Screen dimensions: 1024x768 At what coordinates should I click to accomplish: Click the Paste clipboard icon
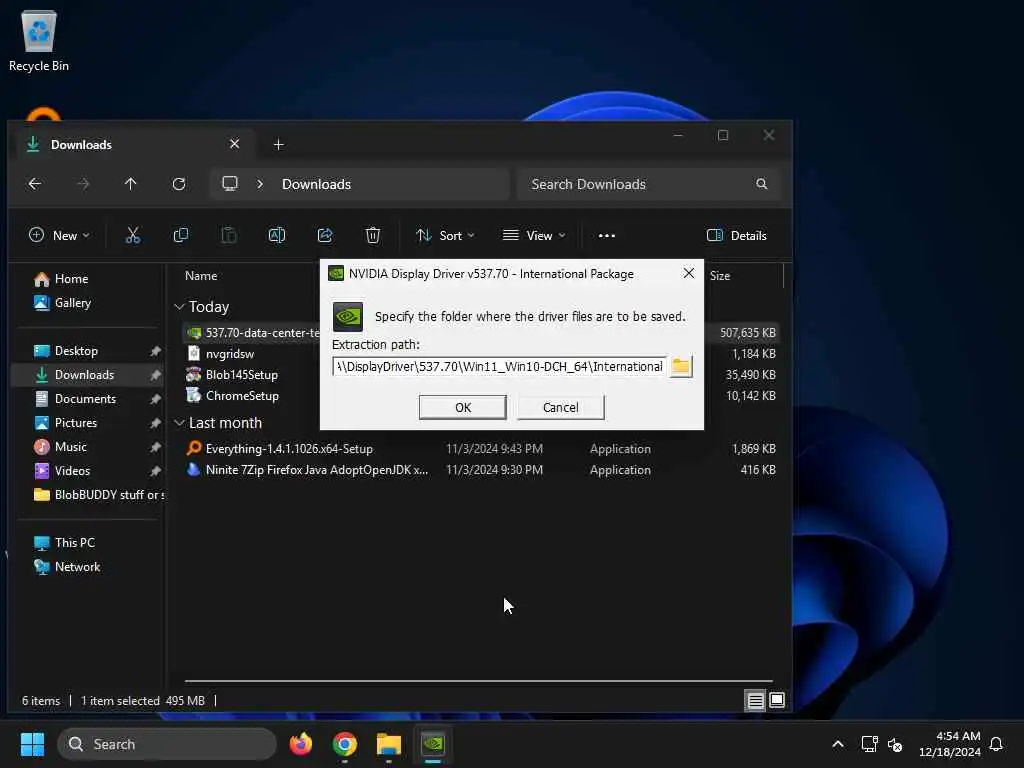tap(229, 235)
